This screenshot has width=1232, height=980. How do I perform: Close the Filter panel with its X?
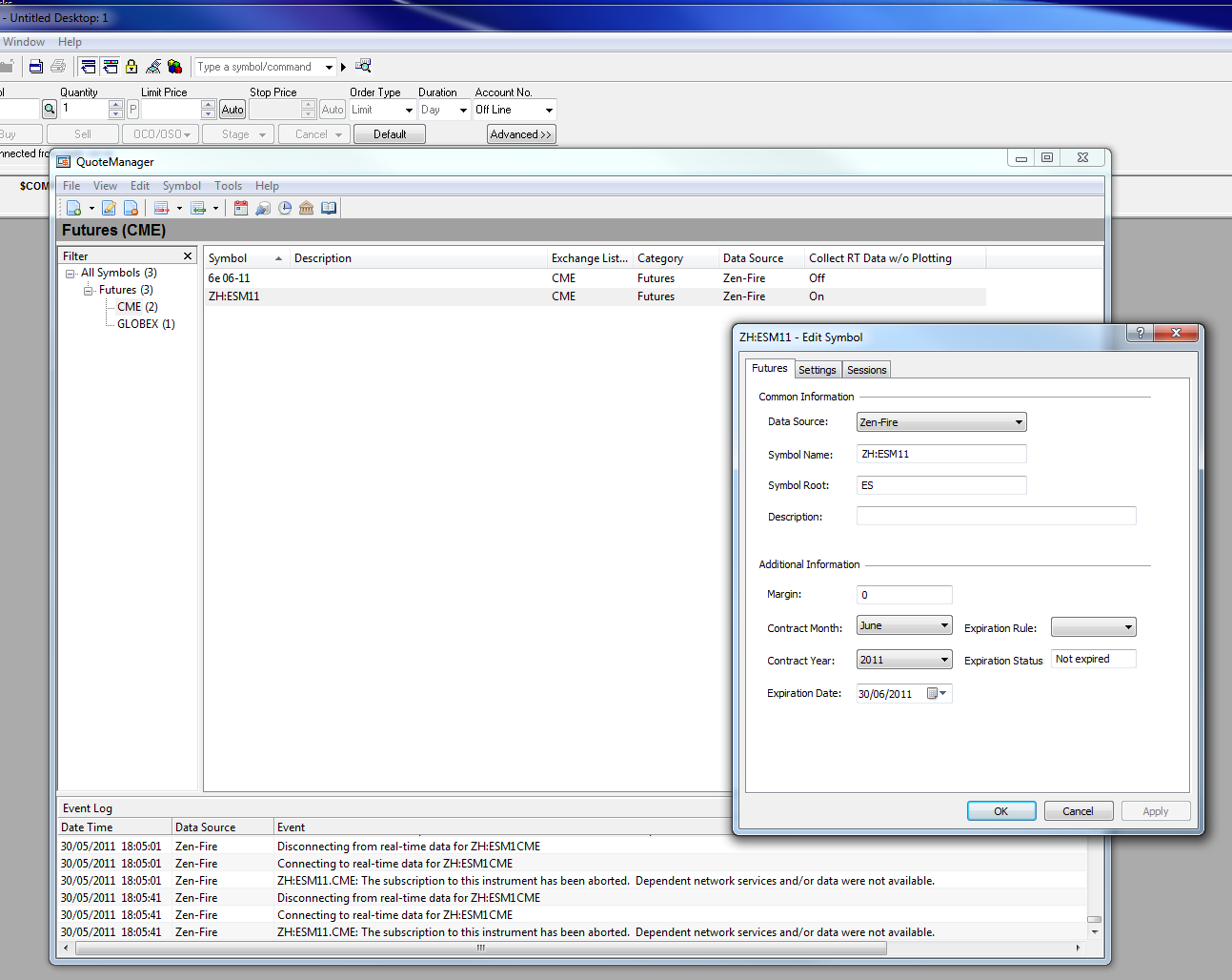coord(188,256)
